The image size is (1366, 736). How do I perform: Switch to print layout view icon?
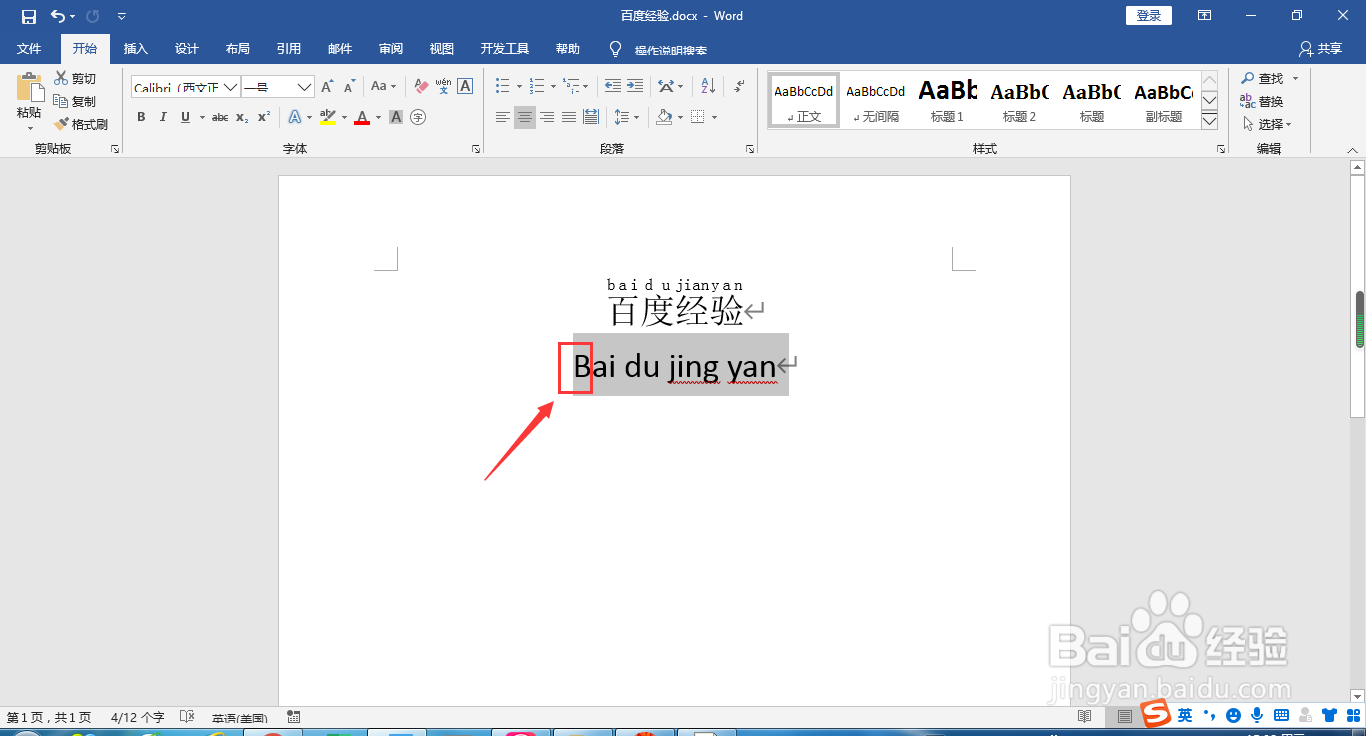click(1125, 717)
